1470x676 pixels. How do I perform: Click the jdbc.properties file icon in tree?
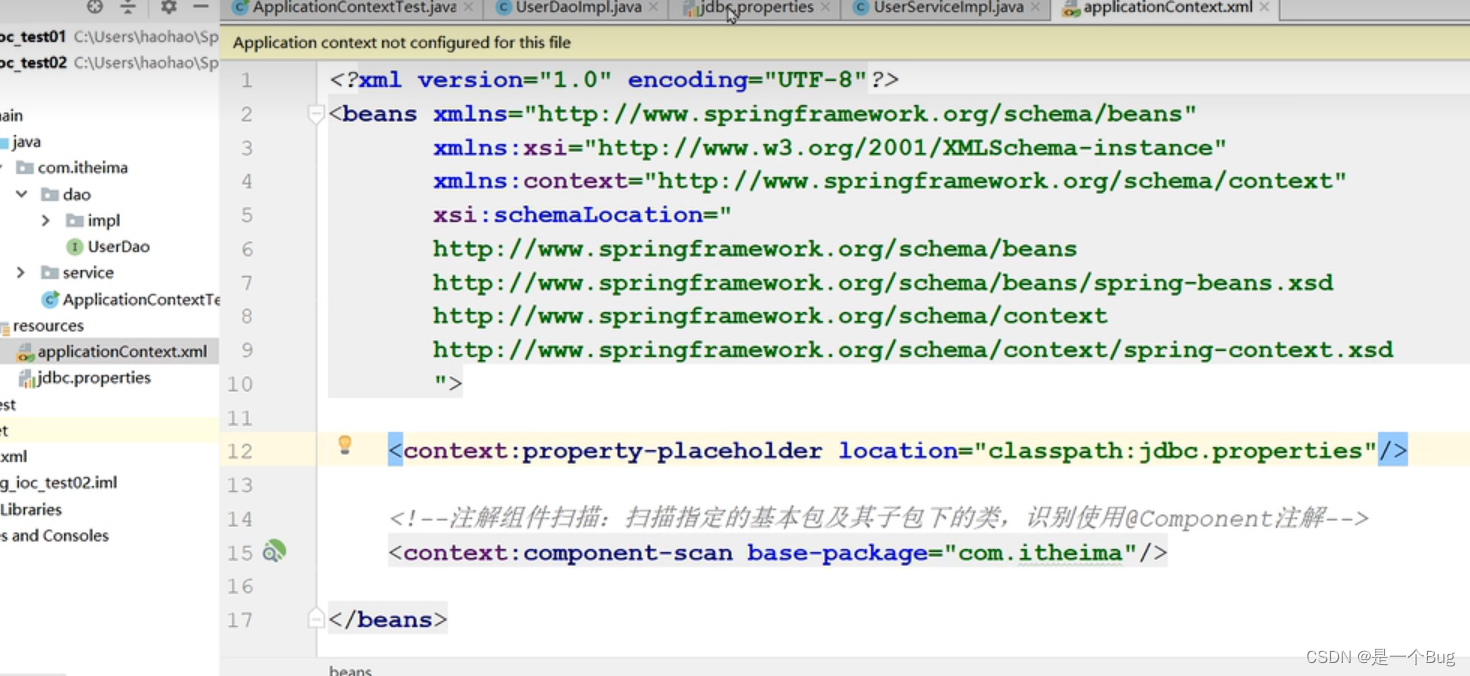tap(27, 378)
